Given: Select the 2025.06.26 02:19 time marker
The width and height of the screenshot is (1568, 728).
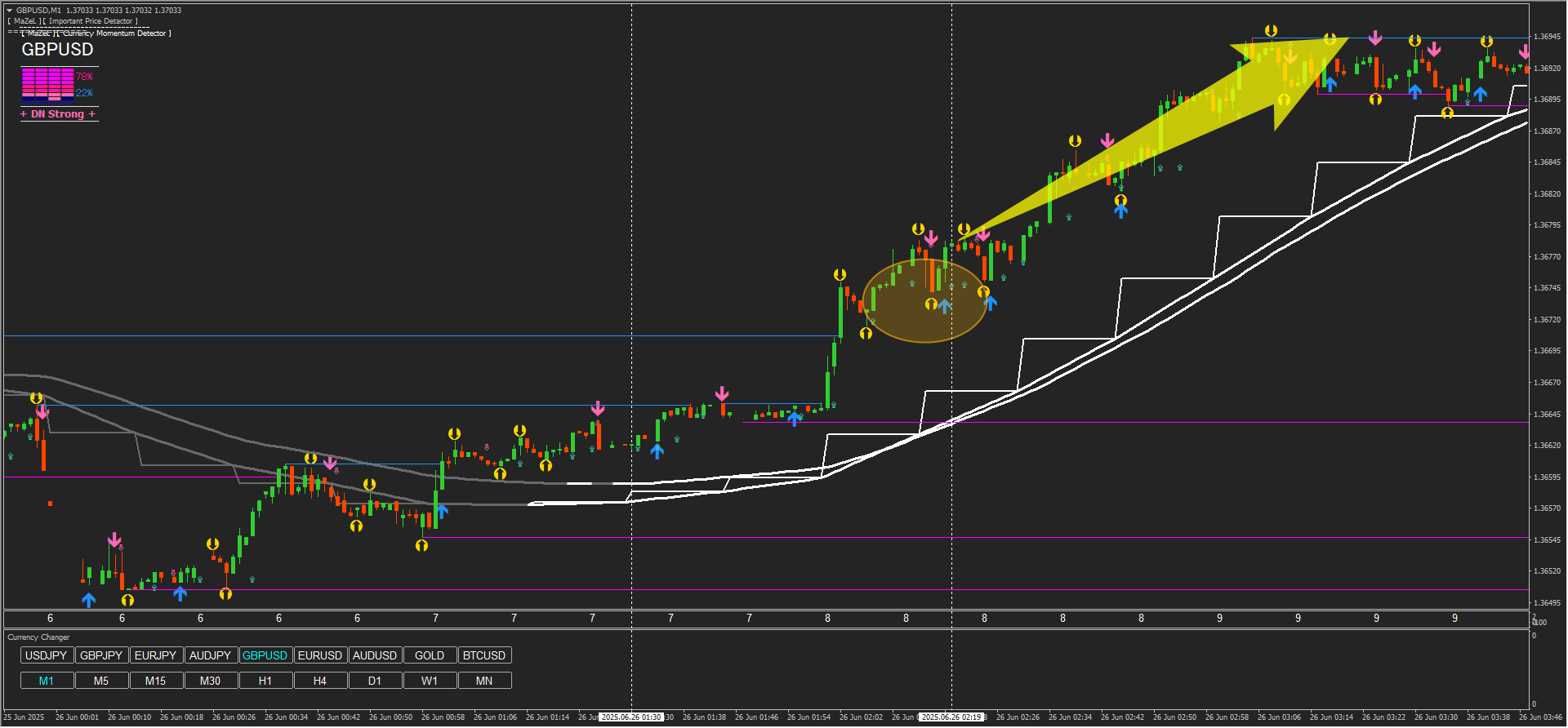Looking at the screenshot, I should click(951, 717).
